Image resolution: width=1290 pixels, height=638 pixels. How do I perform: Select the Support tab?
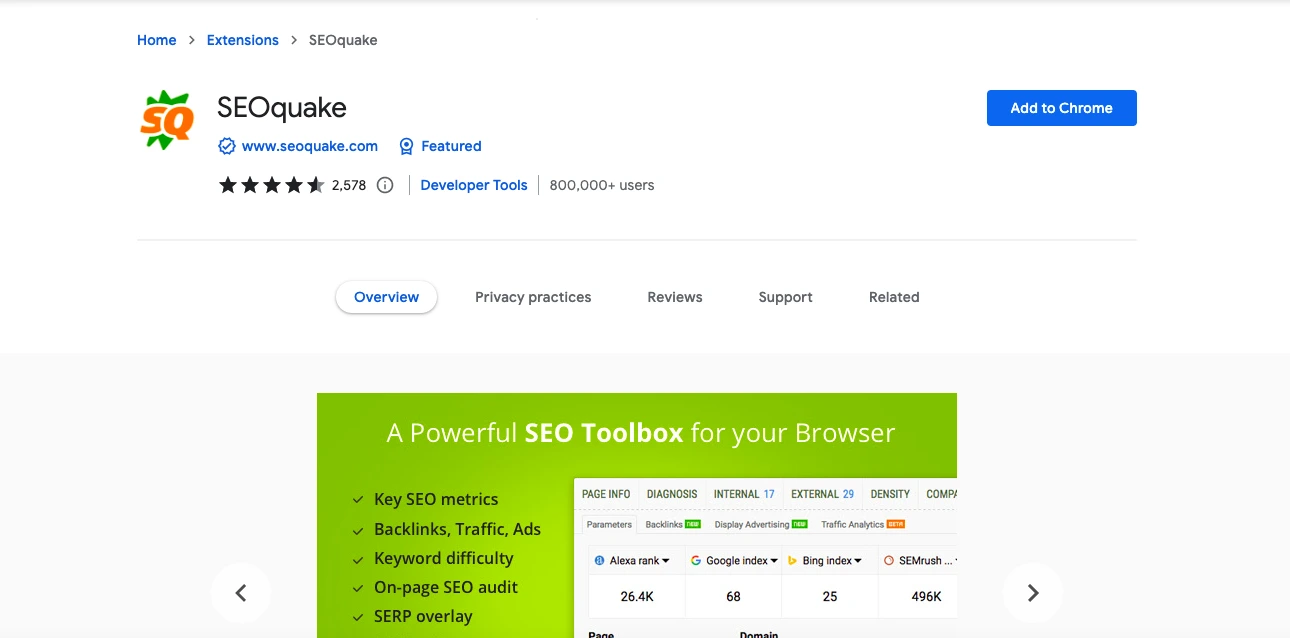(785, 297)
